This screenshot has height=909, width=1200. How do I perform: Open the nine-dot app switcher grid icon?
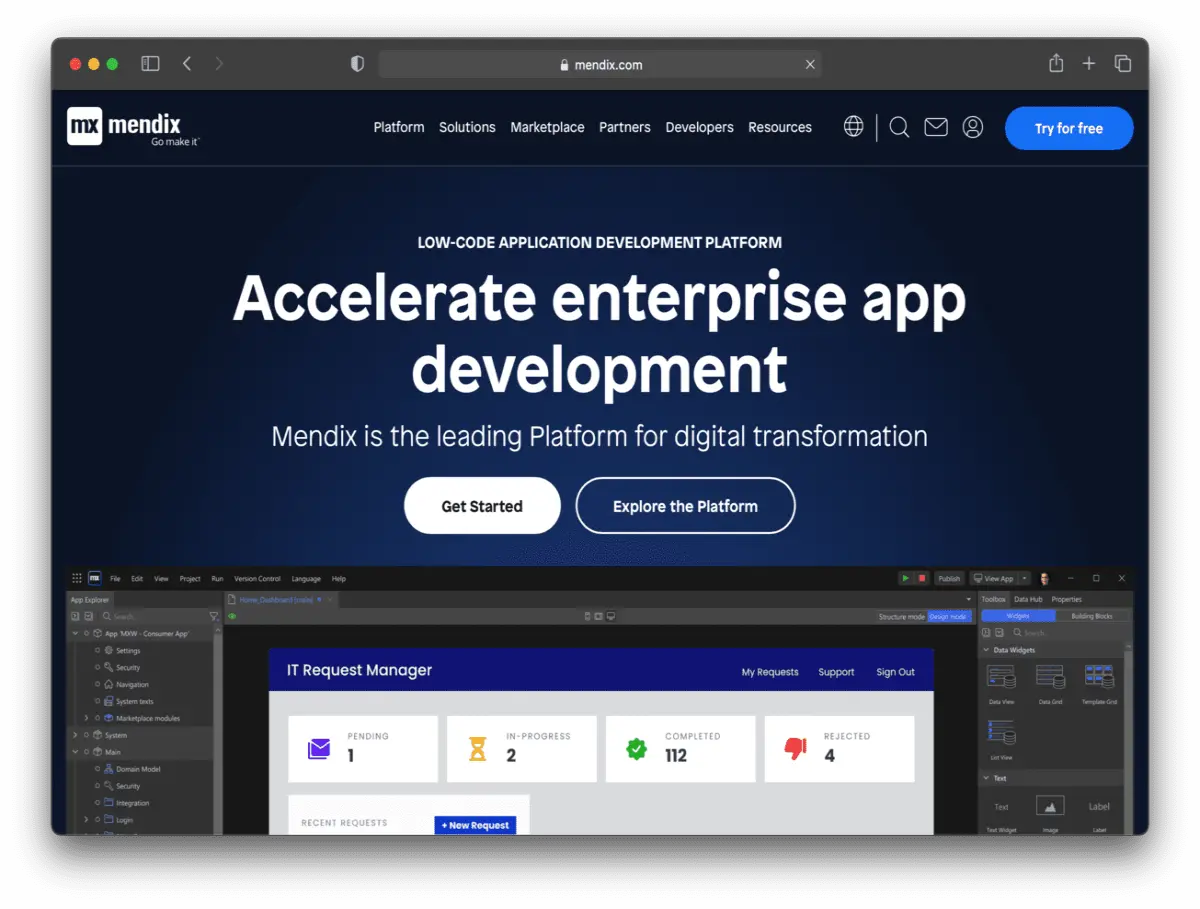pos(77,578)
